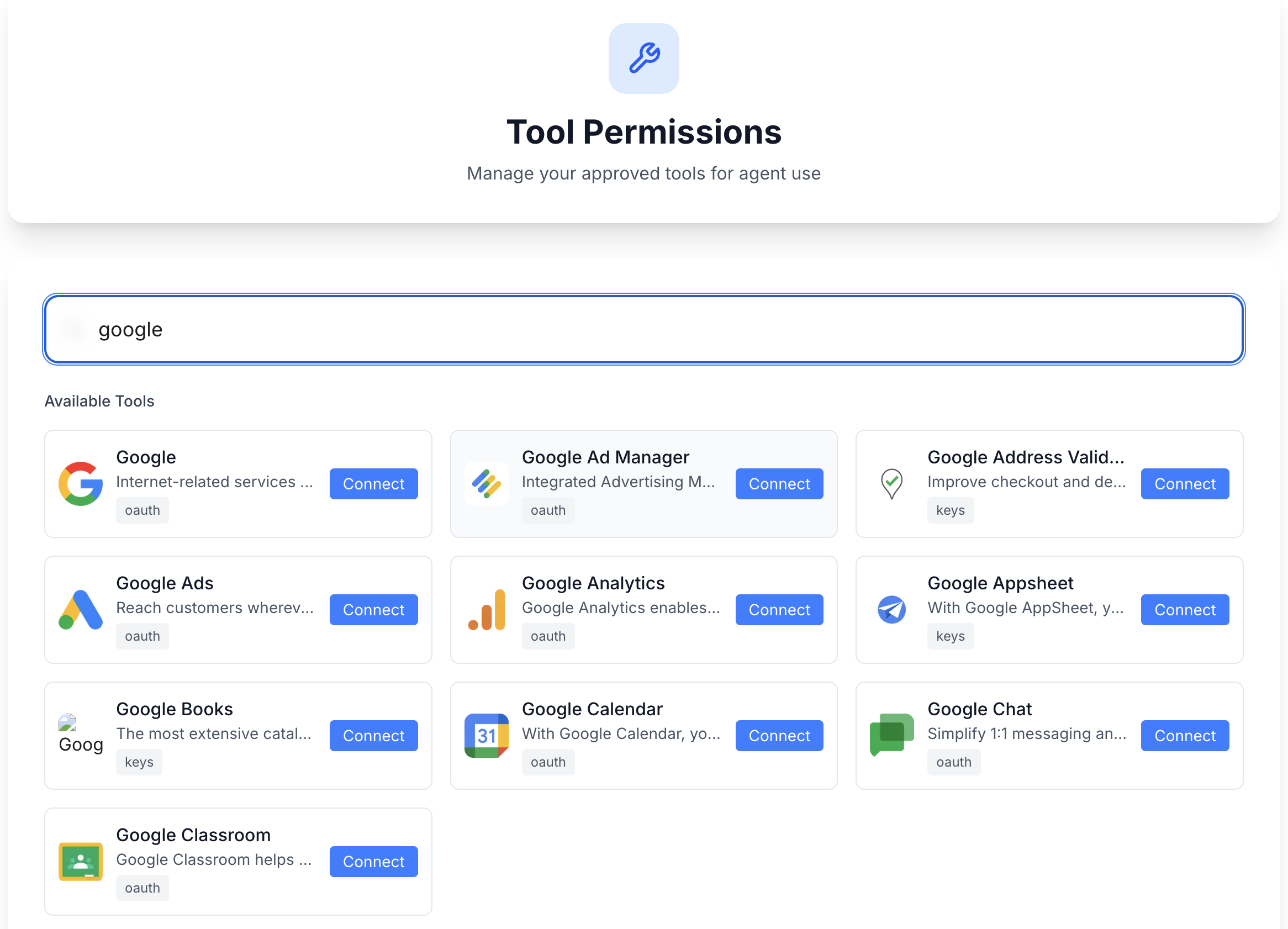This screenshot has height=929, width=1288.
Task: Connect the Google tool
Action: 373,484
